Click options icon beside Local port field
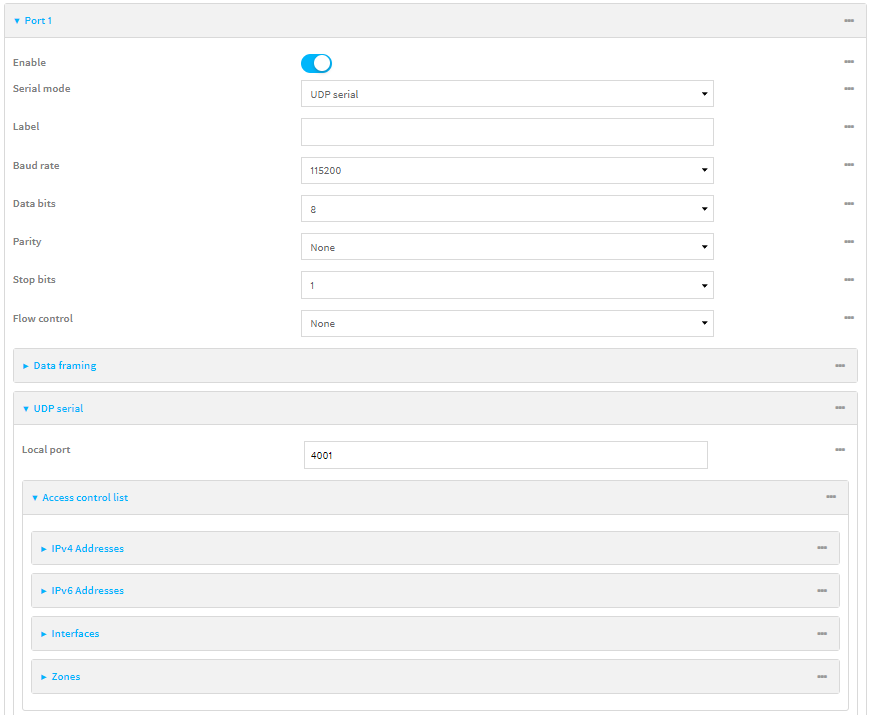The image size is (870, 715). [x=840, y=450]
